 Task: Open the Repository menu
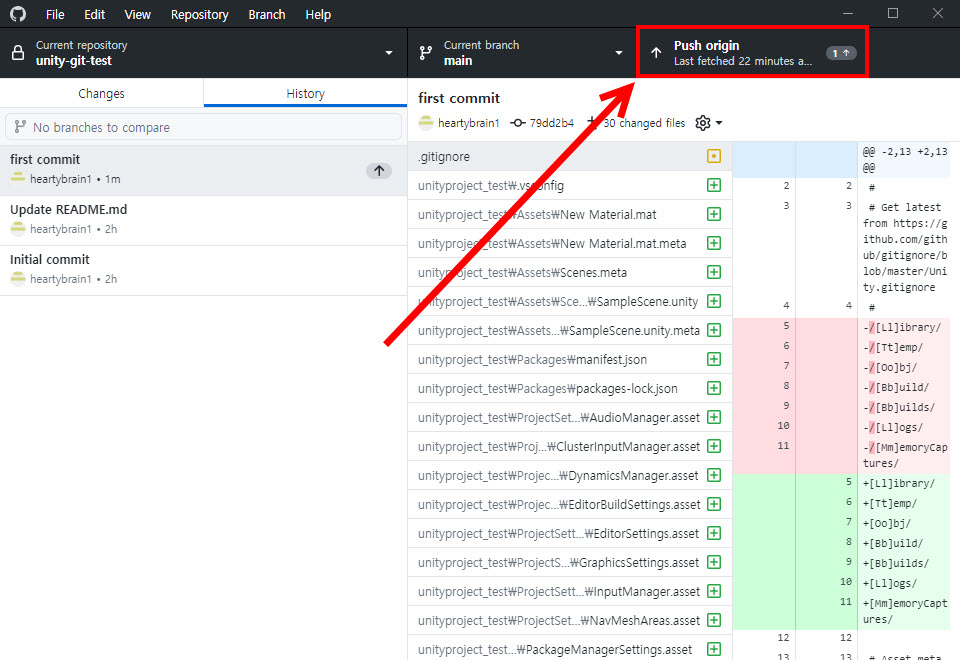click(200, 14)
